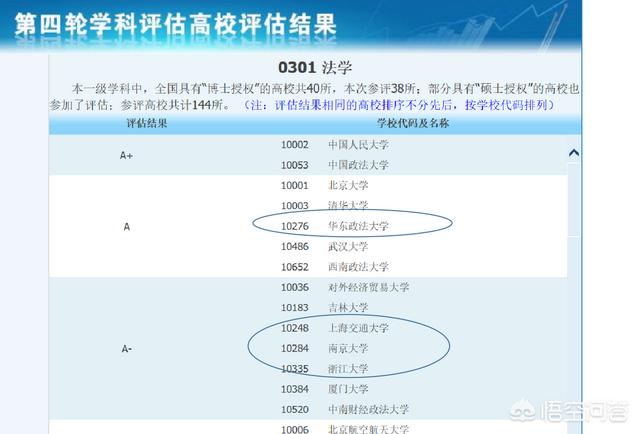Screen dimensions: 640x434
Task: Choose 西南政法大学 in the table
Action: click(358, 267)
